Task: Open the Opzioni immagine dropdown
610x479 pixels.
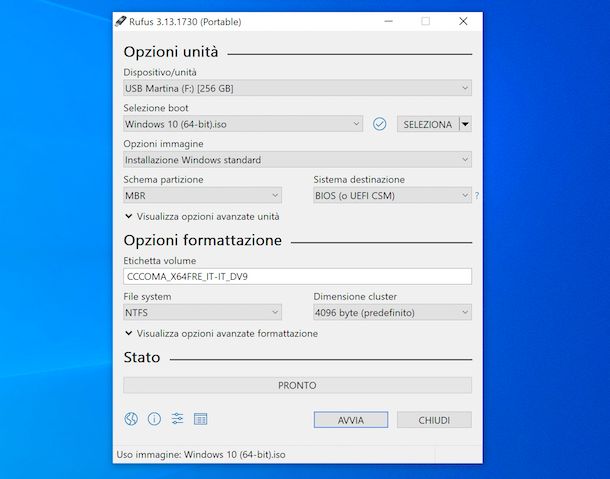Action: click(297, 160)
